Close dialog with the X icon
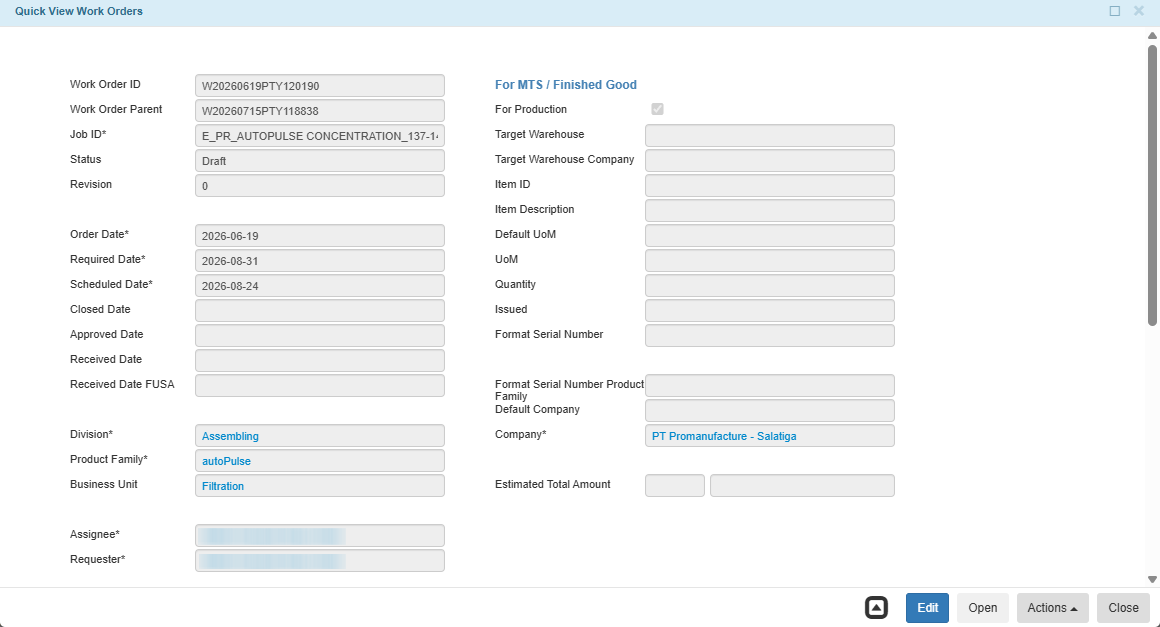Image resolution: width=1160 pixels, height=627 pixels. [x=1139, y=11]
